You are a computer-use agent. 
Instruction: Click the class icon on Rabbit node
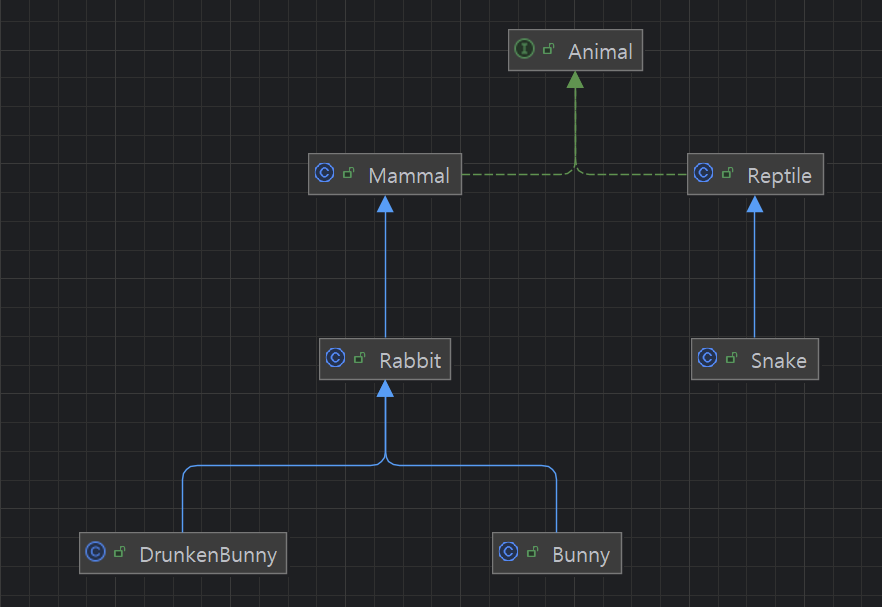click(x=335, y=357)
